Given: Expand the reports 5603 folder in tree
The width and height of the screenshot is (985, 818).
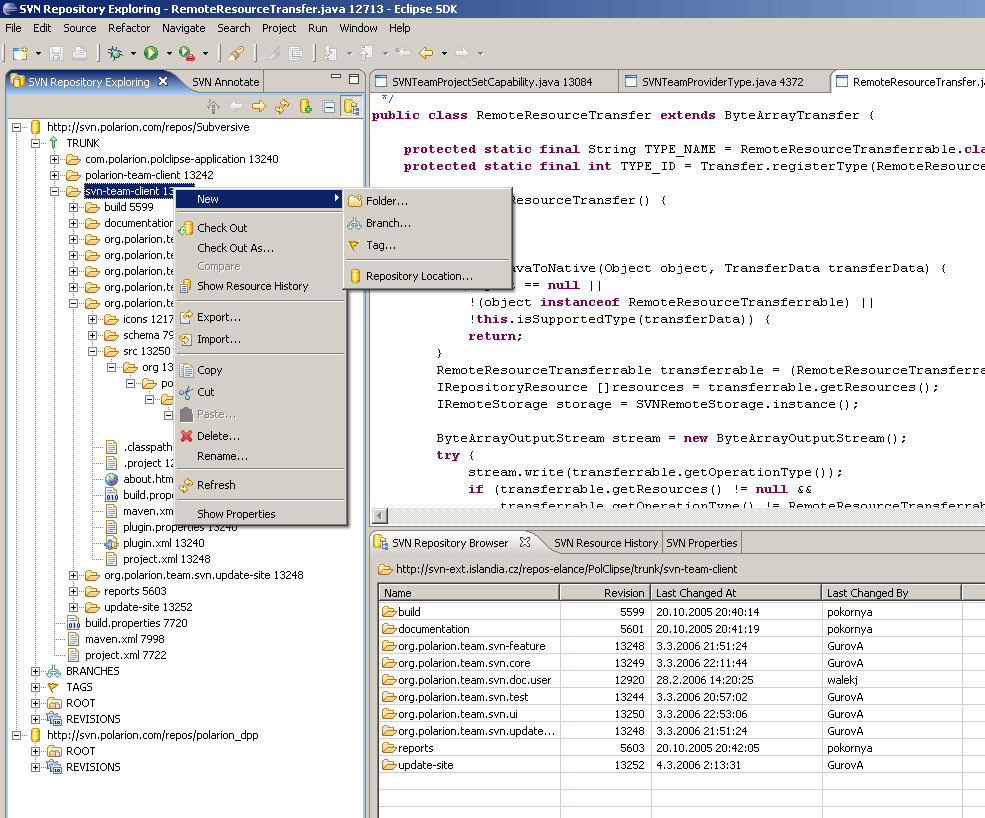Looking at the screenshot, I should [74, 591].
